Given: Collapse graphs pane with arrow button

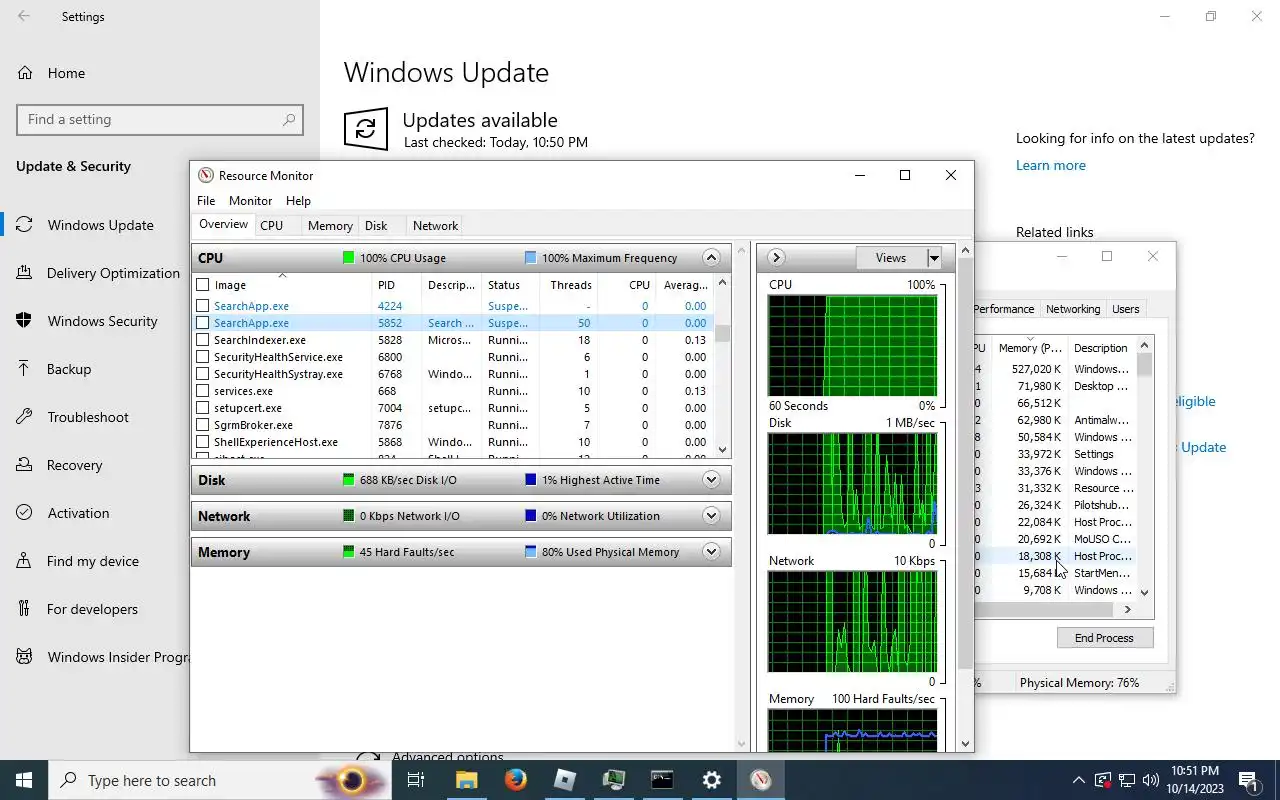Looking at the screenshot, I should point(776,258).
